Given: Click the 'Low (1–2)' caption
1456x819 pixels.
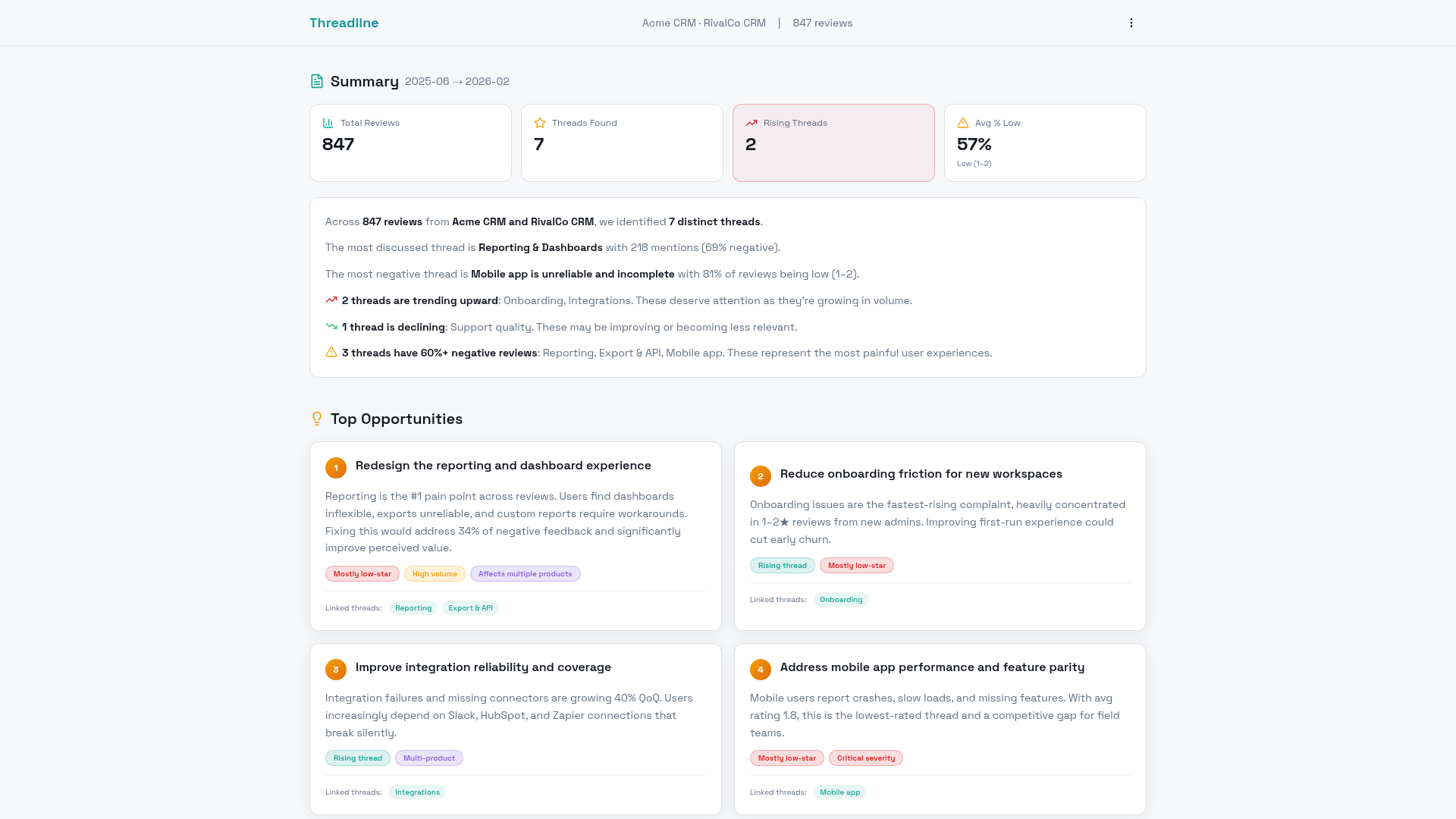Looking at the screenshot, I should pos(974,164).
